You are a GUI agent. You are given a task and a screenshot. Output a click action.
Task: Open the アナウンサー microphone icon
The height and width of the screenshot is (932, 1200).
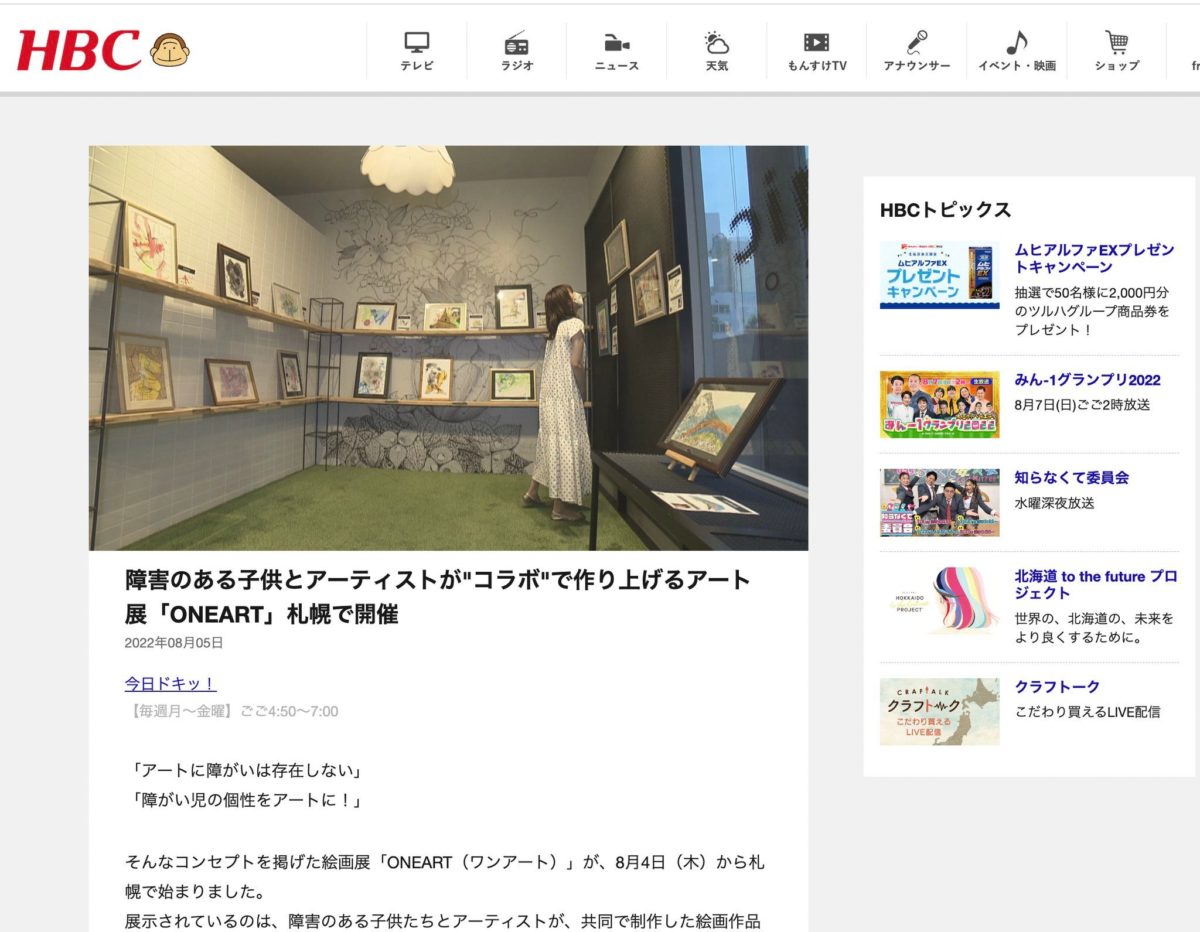(917, 42)
